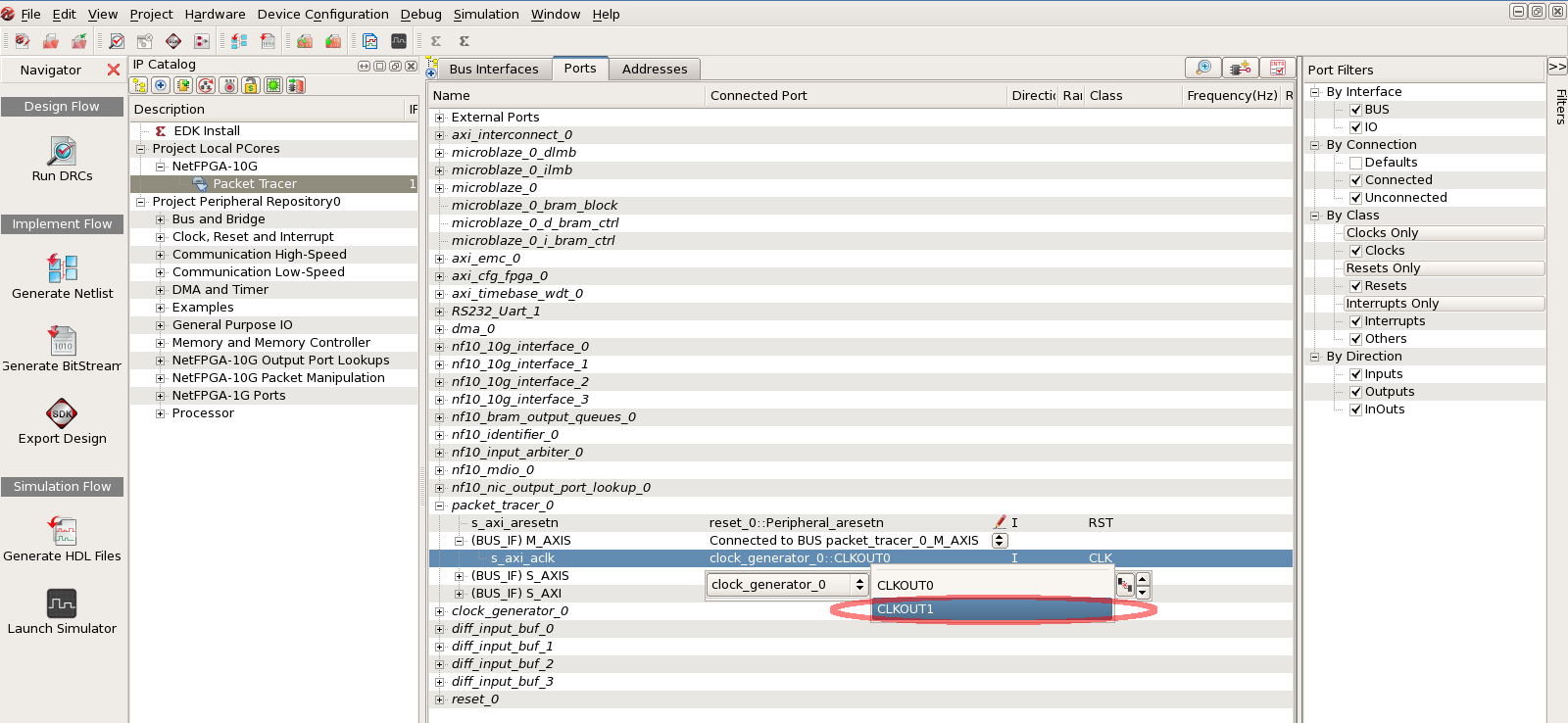Launch the Simulator icon

(62, 603)
